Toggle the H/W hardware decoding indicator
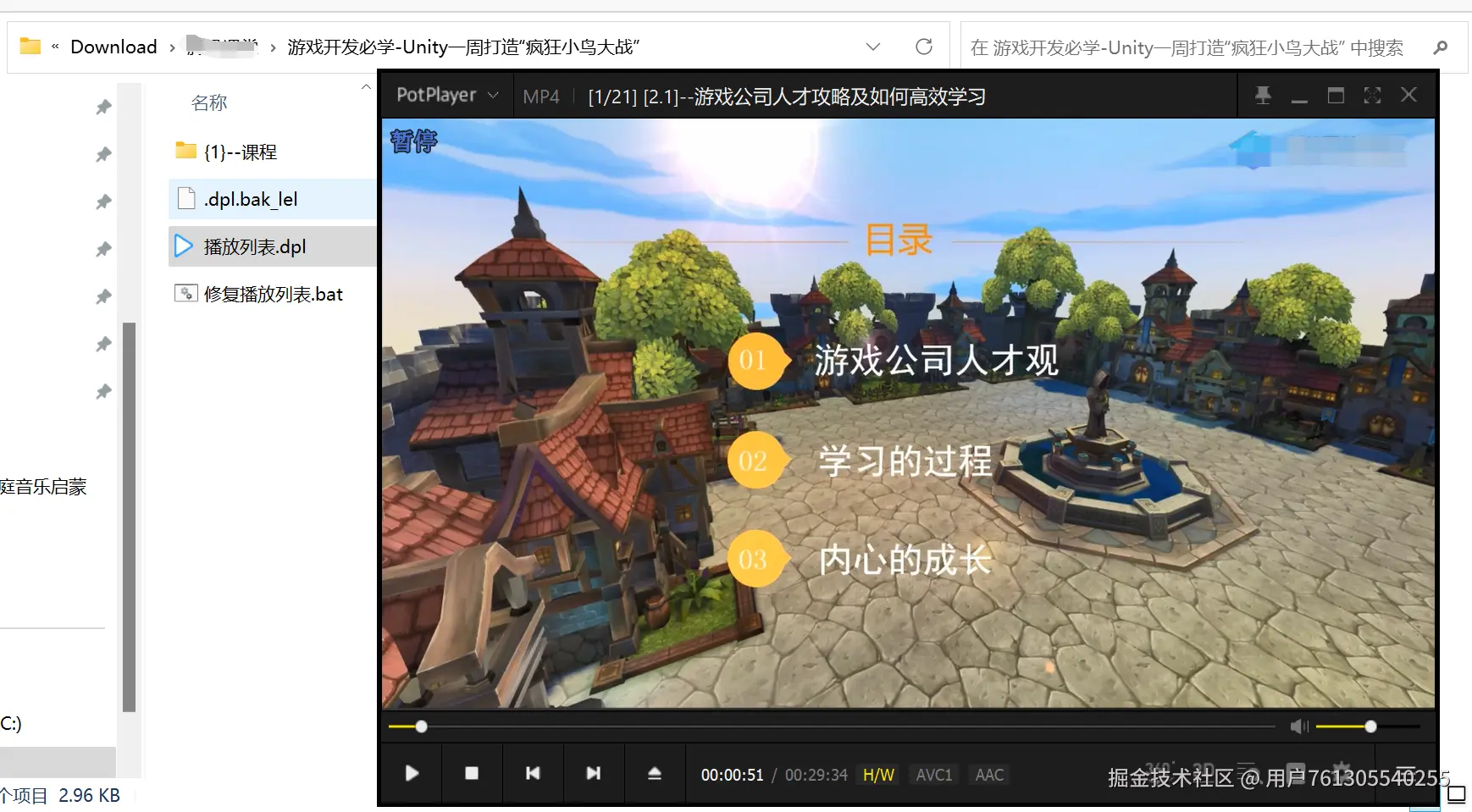1472x812 pixels. click(878, 775)
